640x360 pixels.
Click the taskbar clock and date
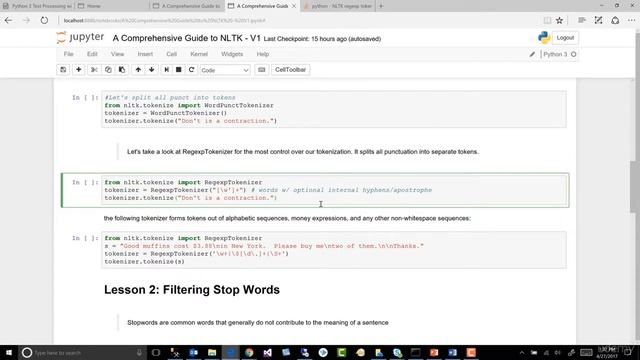click(607, 353)
